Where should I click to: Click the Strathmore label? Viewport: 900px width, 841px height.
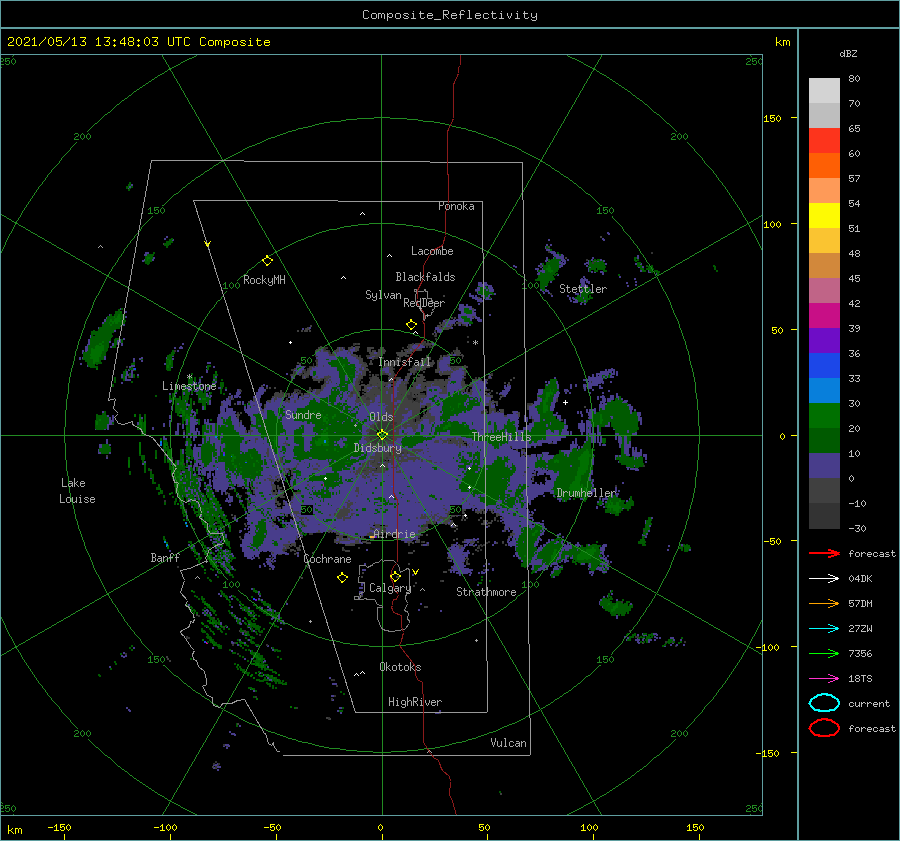click(486, 592)
